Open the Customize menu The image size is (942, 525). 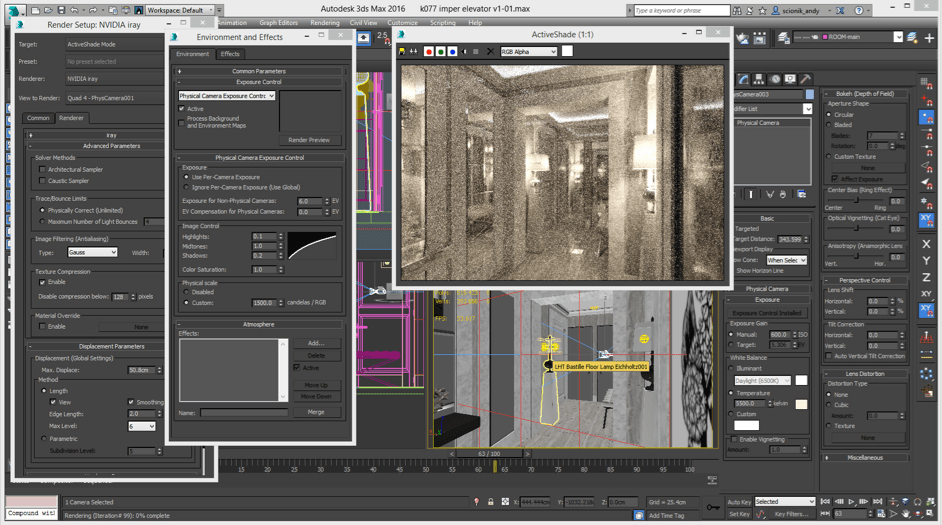tap(402, 23)
